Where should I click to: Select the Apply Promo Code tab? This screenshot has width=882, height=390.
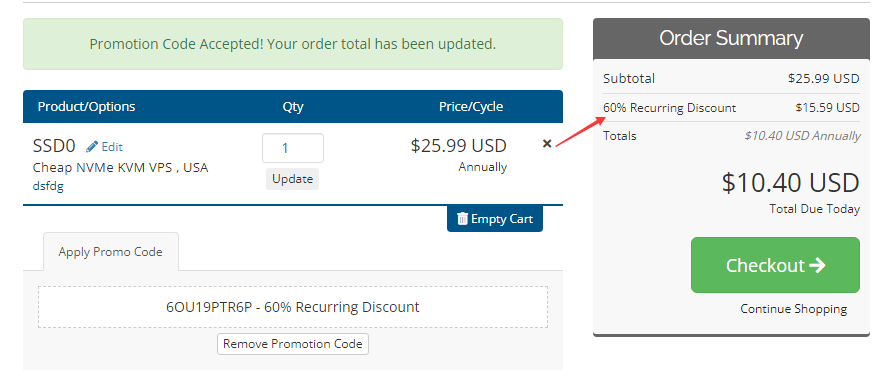(110, 252)
